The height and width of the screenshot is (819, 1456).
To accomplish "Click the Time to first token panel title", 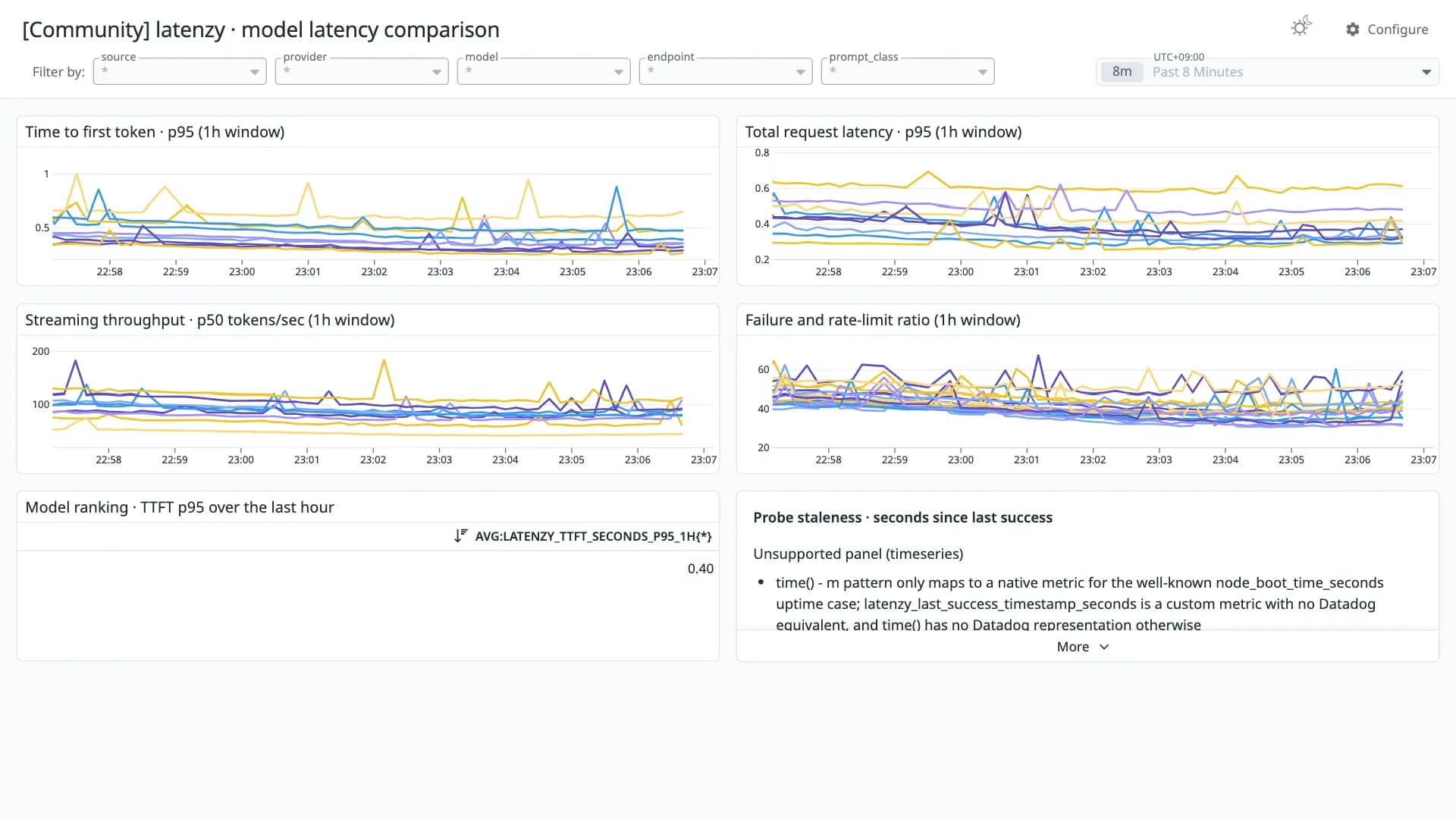I will 155,132.
